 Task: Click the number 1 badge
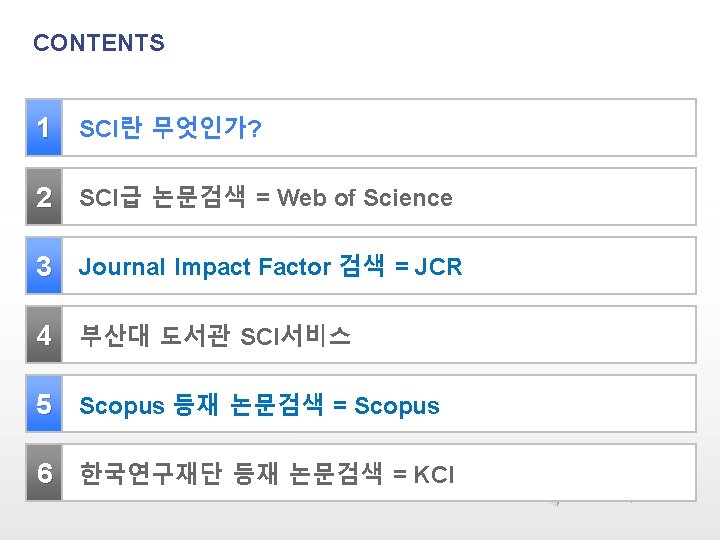pyautogui.click(x=43, y=128)
